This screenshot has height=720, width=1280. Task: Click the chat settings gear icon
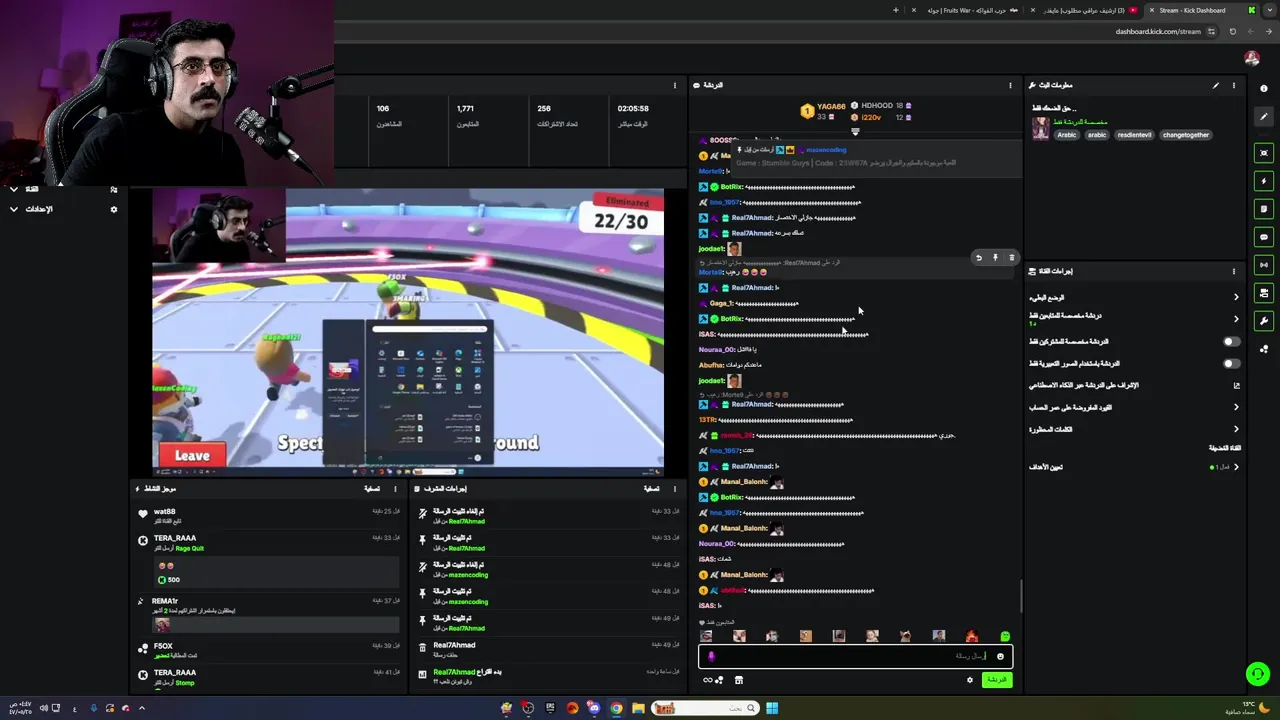click(x=969, y=680)
